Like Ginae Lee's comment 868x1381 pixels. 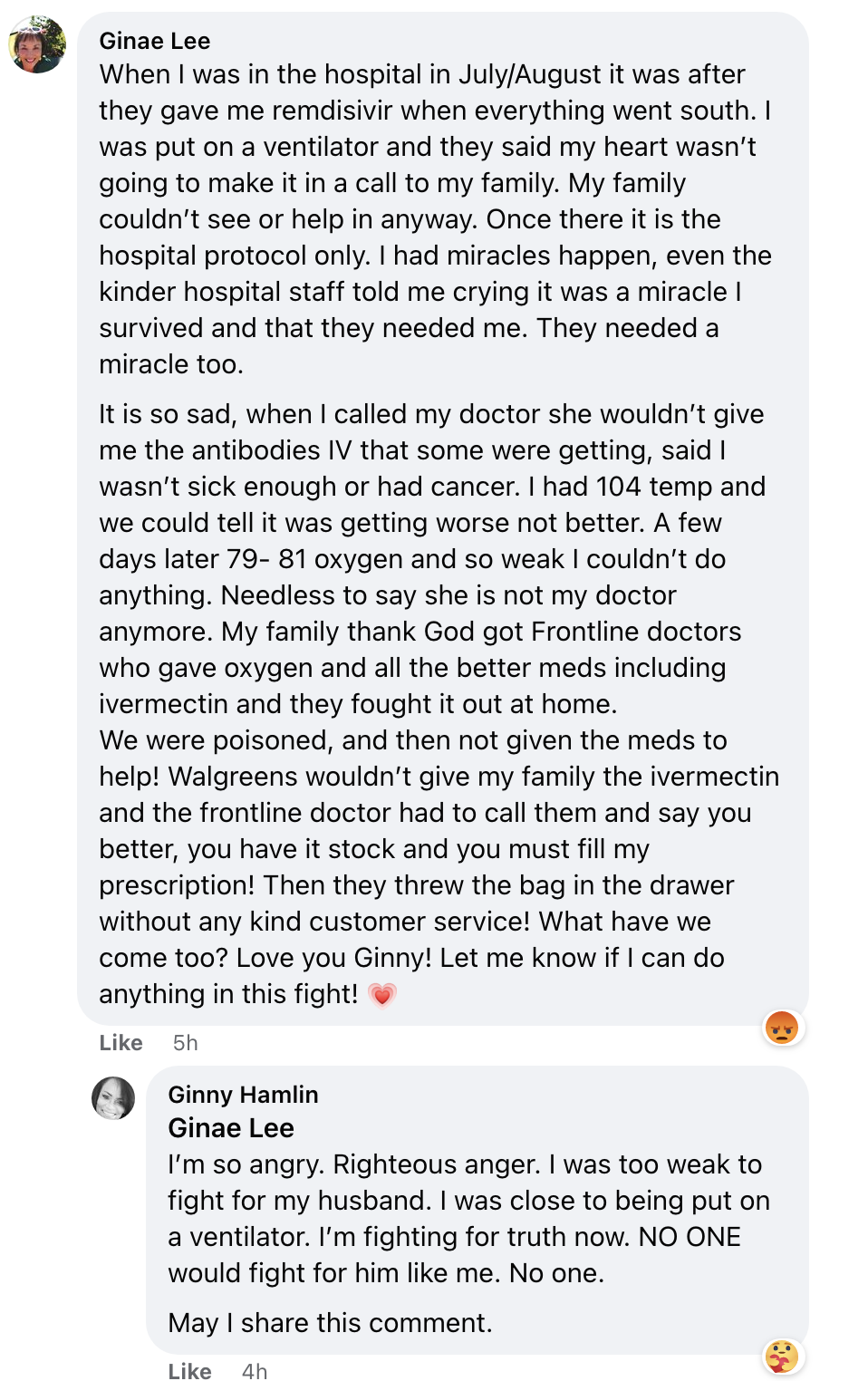click(121, 1043)
